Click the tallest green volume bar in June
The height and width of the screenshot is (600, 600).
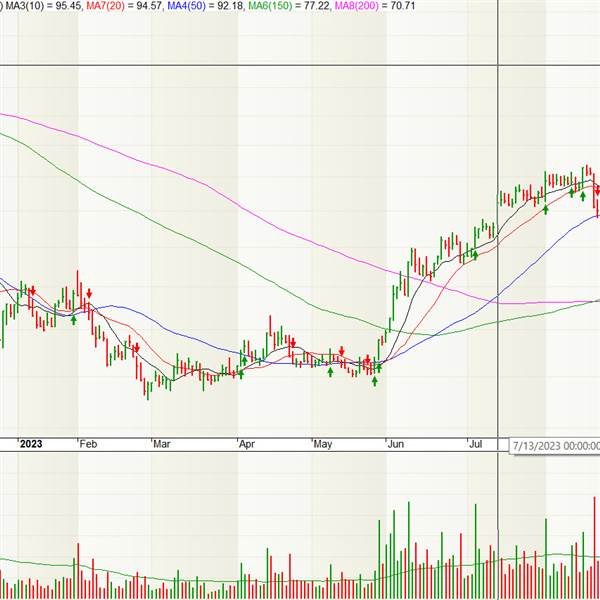pos(409,550)
